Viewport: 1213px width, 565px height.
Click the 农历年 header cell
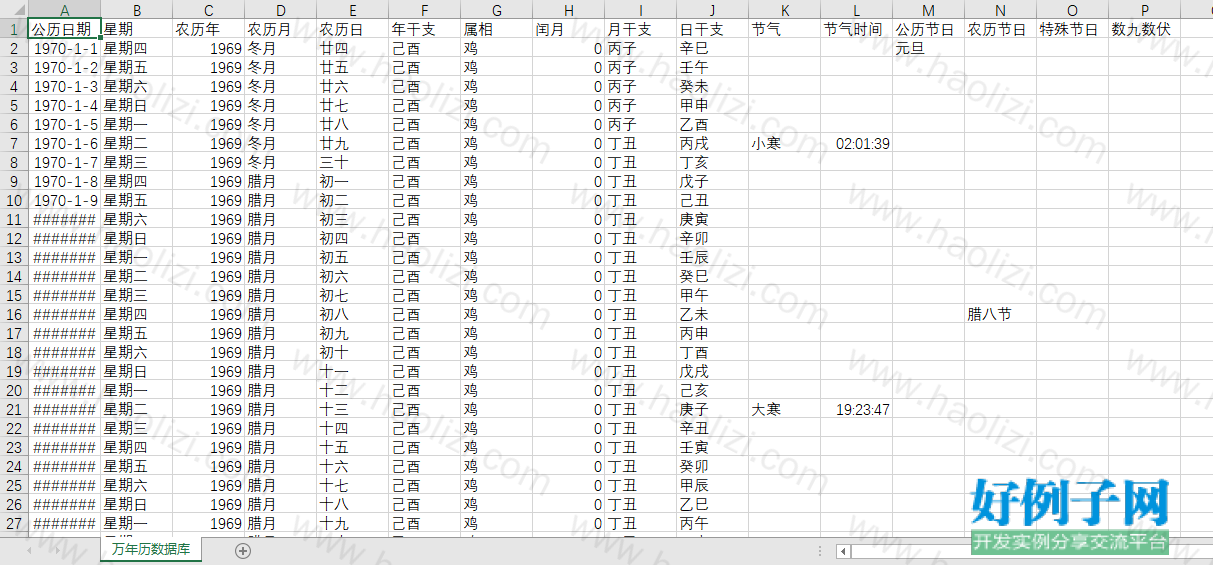(209, 29)
